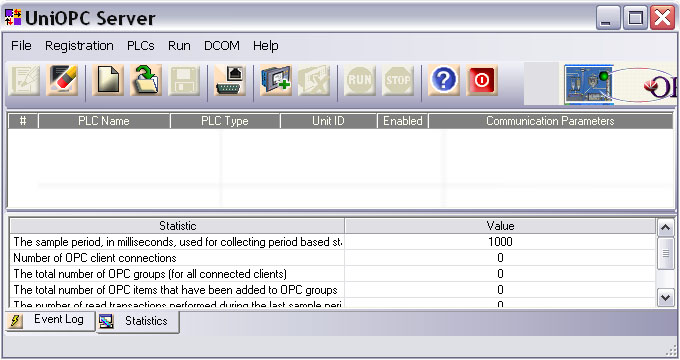Click the eraser clear toolbar icon
The height and width of the screenshot is (360, 680).
click(x=62, y=80)
